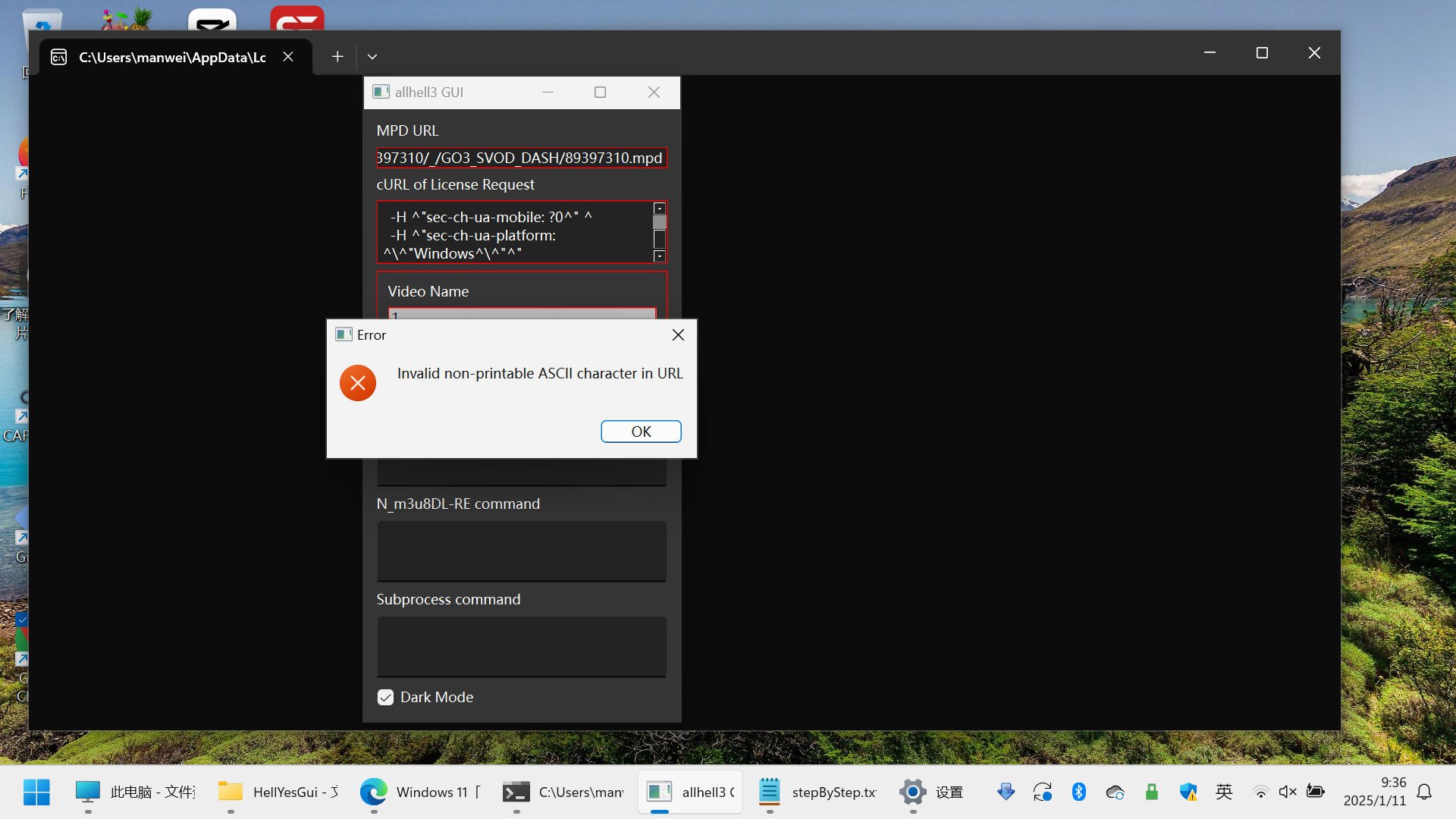Click the MPD URL input field
1456x819 pixels.
pyautogui.click(x=522, y=158)
